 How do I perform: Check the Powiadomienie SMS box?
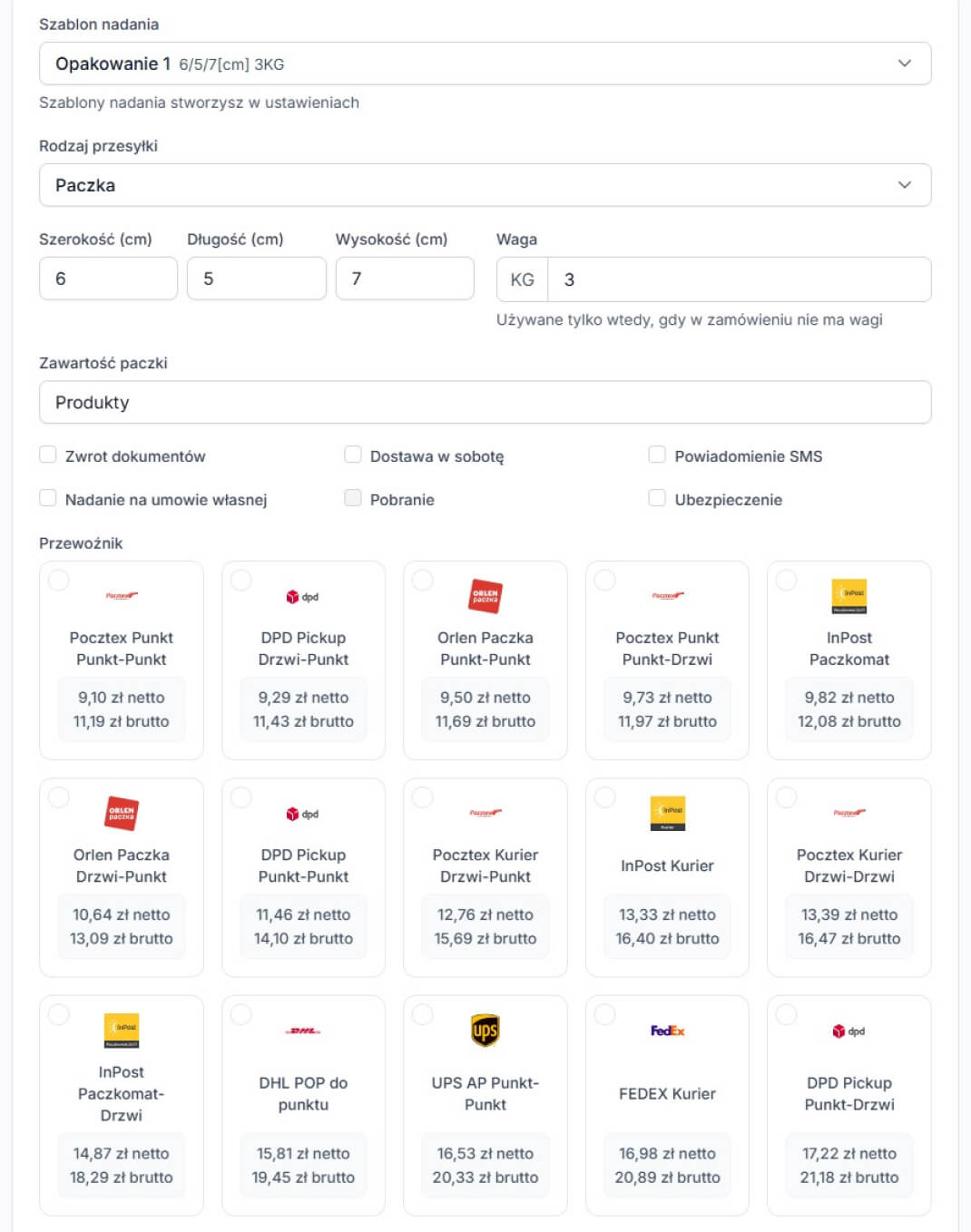[657, 455]
